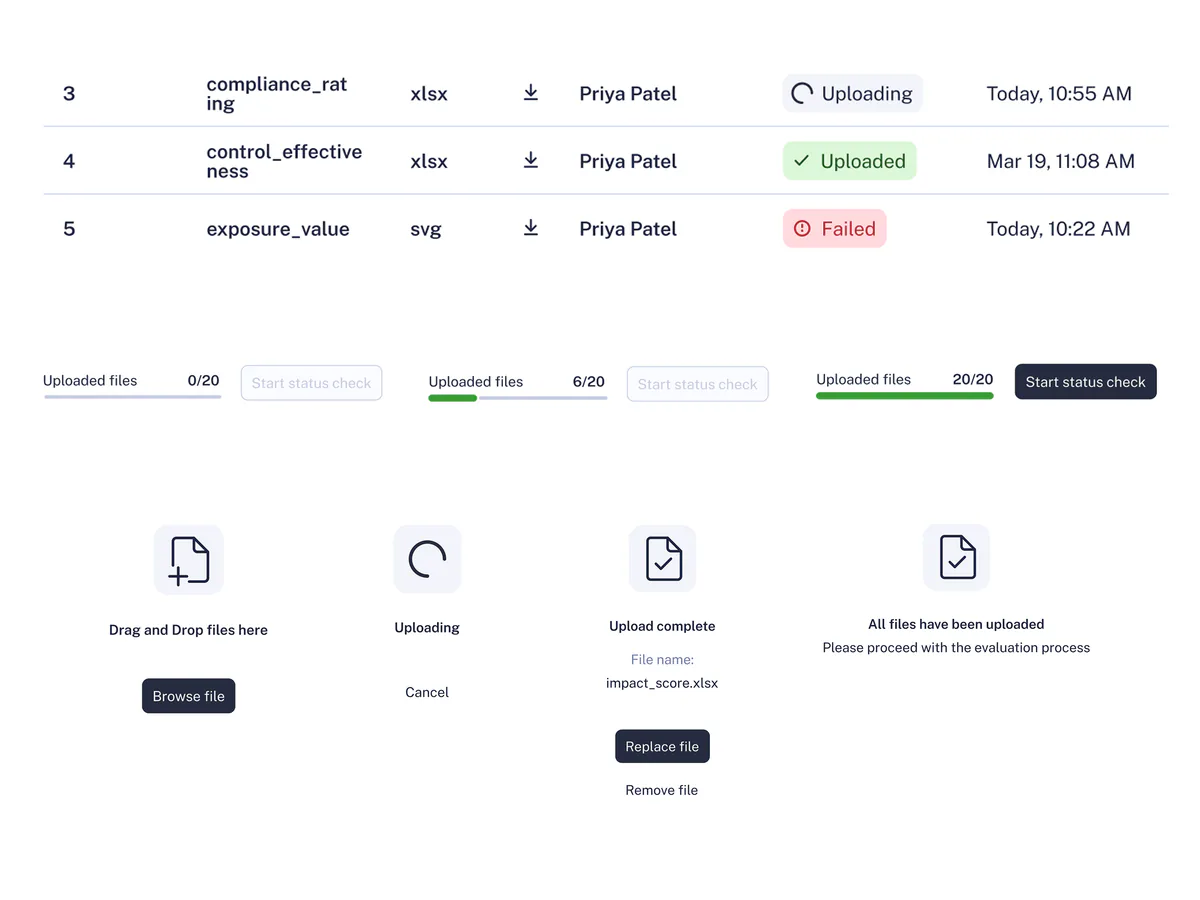Click the Uploading status badge

tap(852, 93)
